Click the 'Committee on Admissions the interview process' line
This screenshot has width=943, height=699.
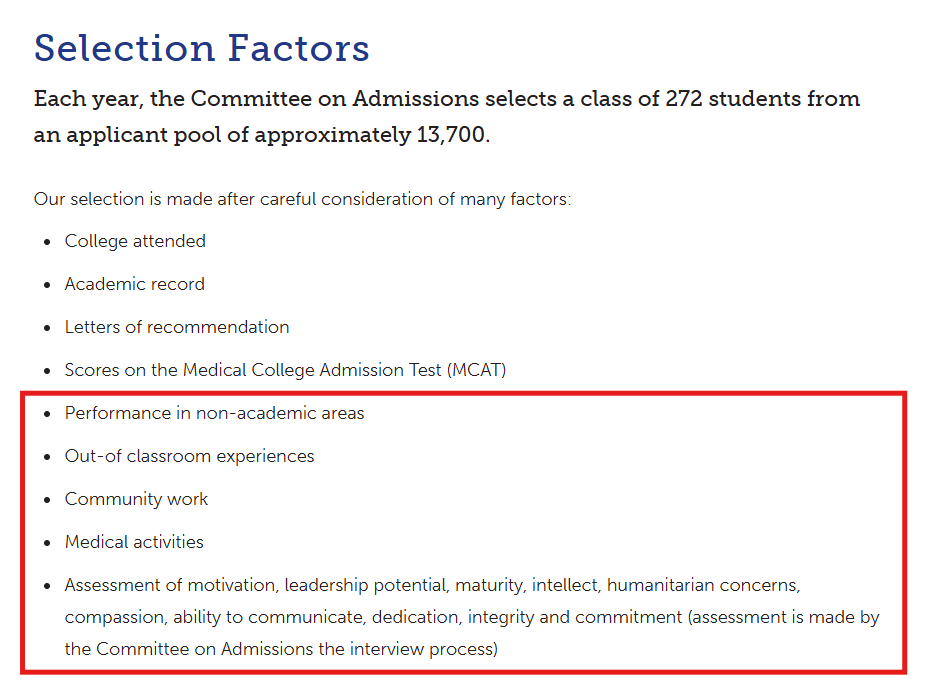click(x=281, y=649)
